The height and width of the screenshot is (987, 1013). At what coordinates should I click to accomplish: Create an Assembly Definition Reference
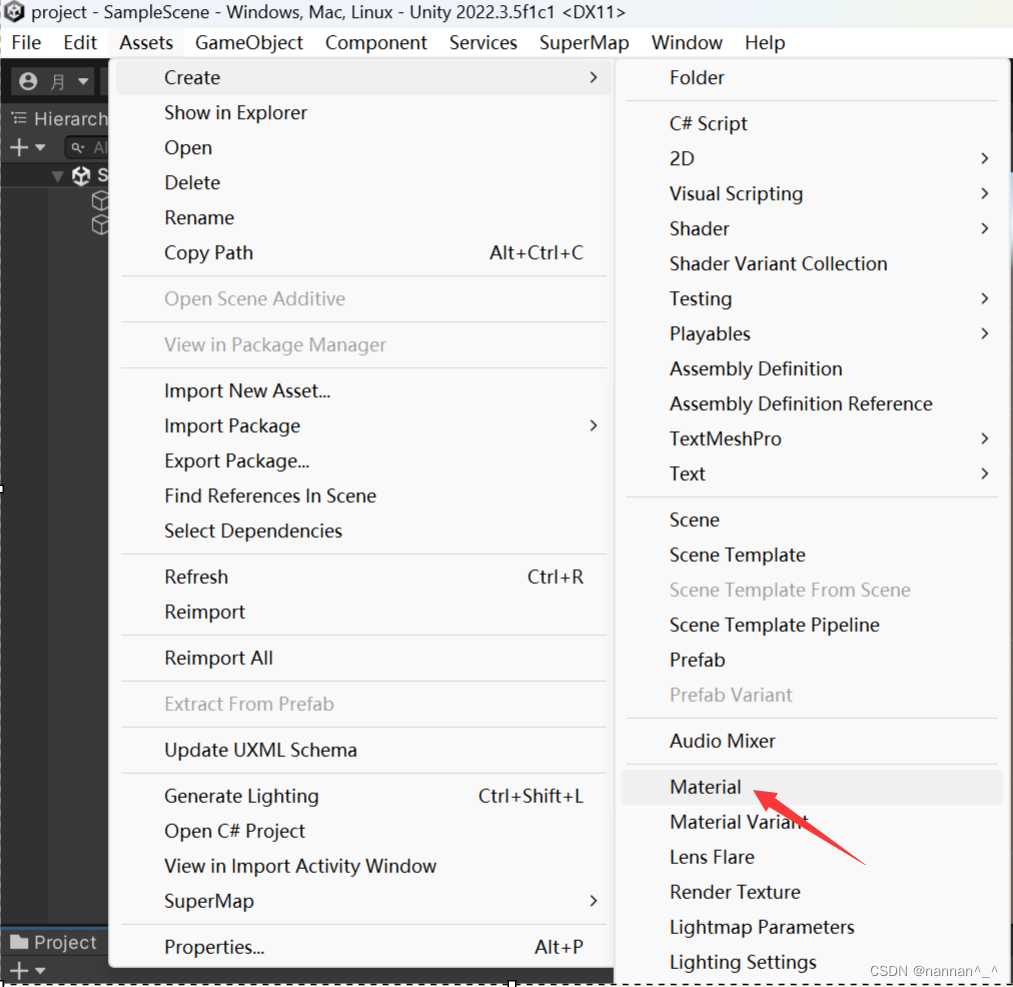812,404
